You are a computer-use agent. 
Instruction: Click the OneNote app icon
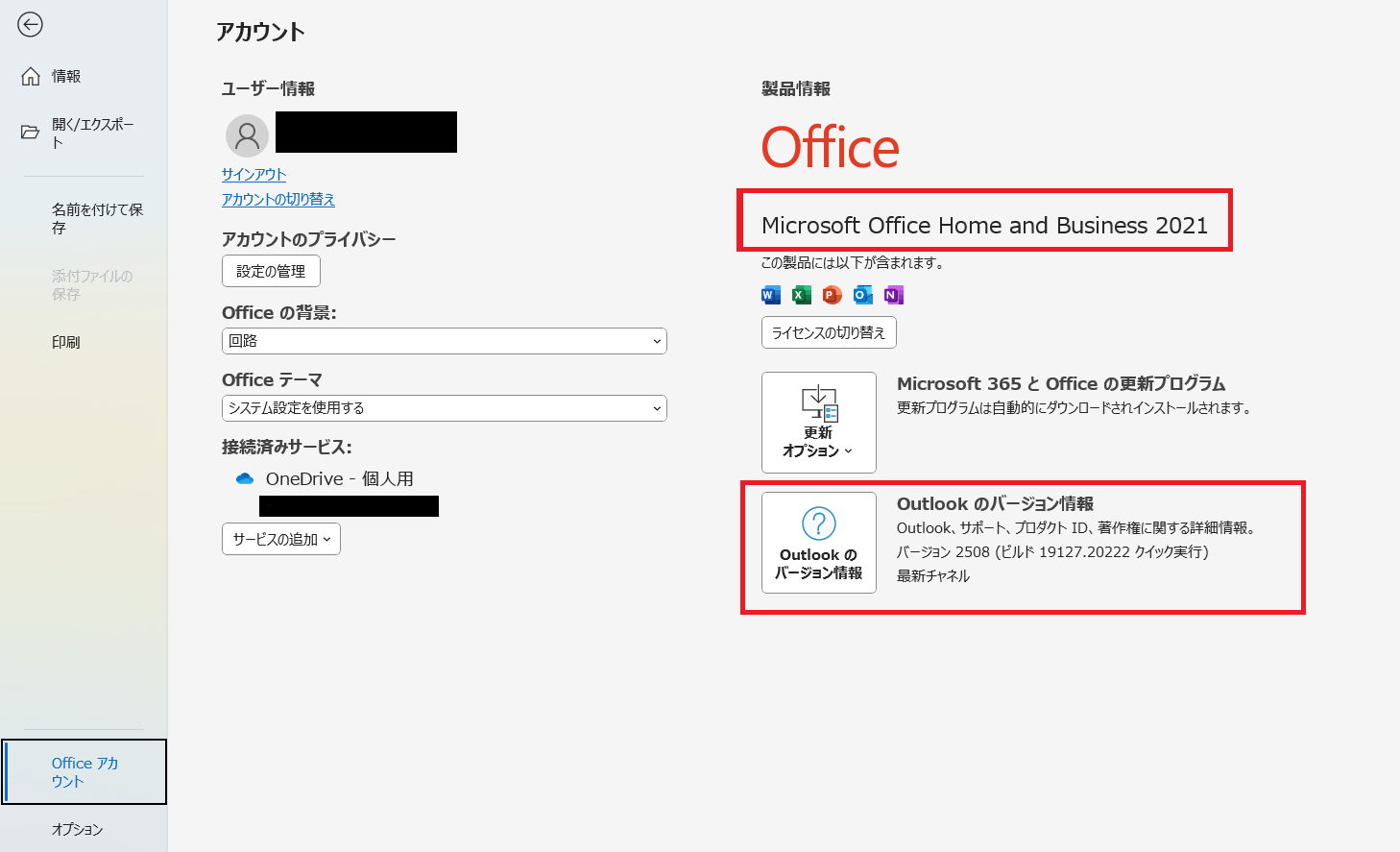tap(893, 295)
